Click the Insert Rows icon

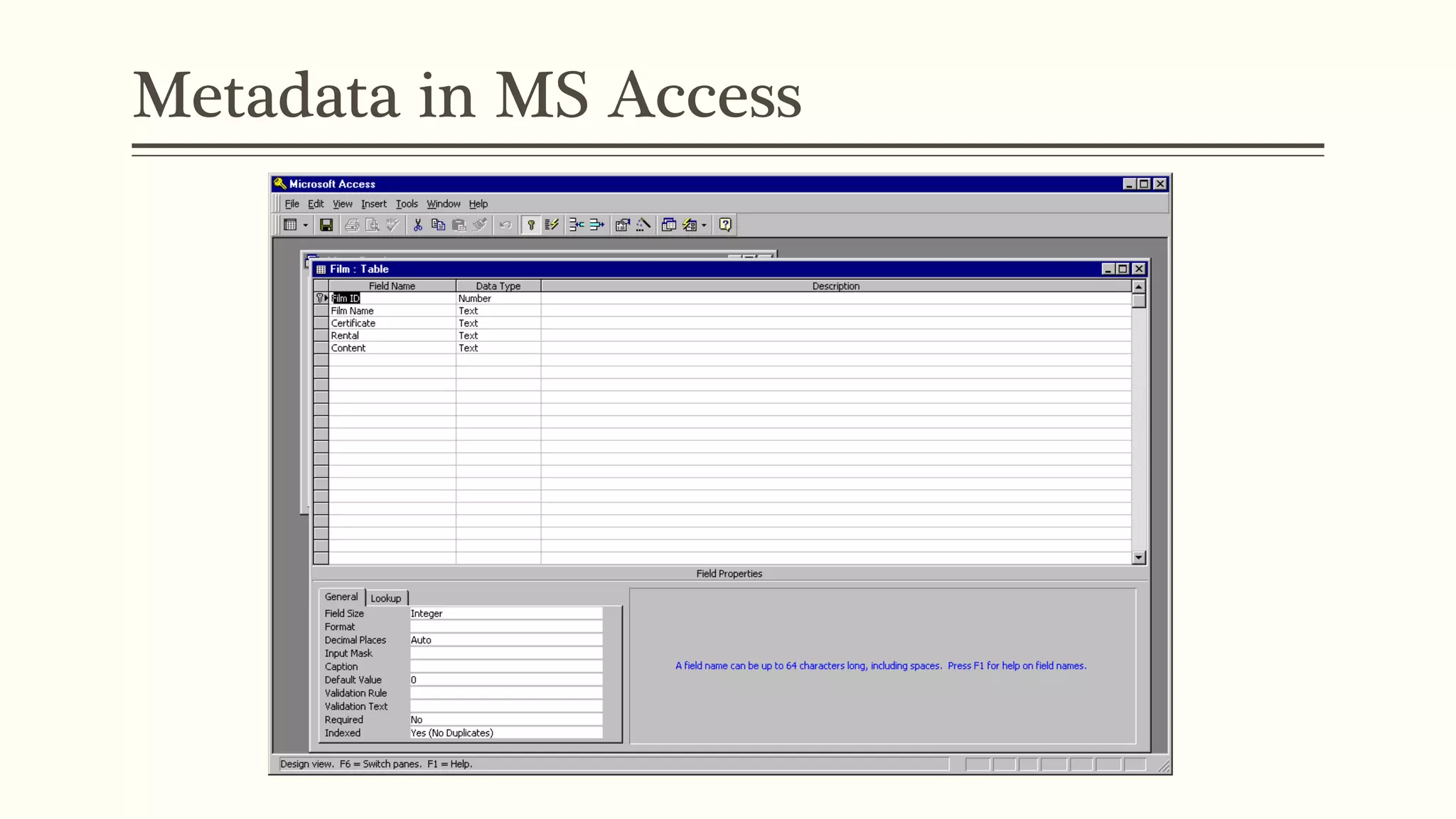tap(577, 225)
